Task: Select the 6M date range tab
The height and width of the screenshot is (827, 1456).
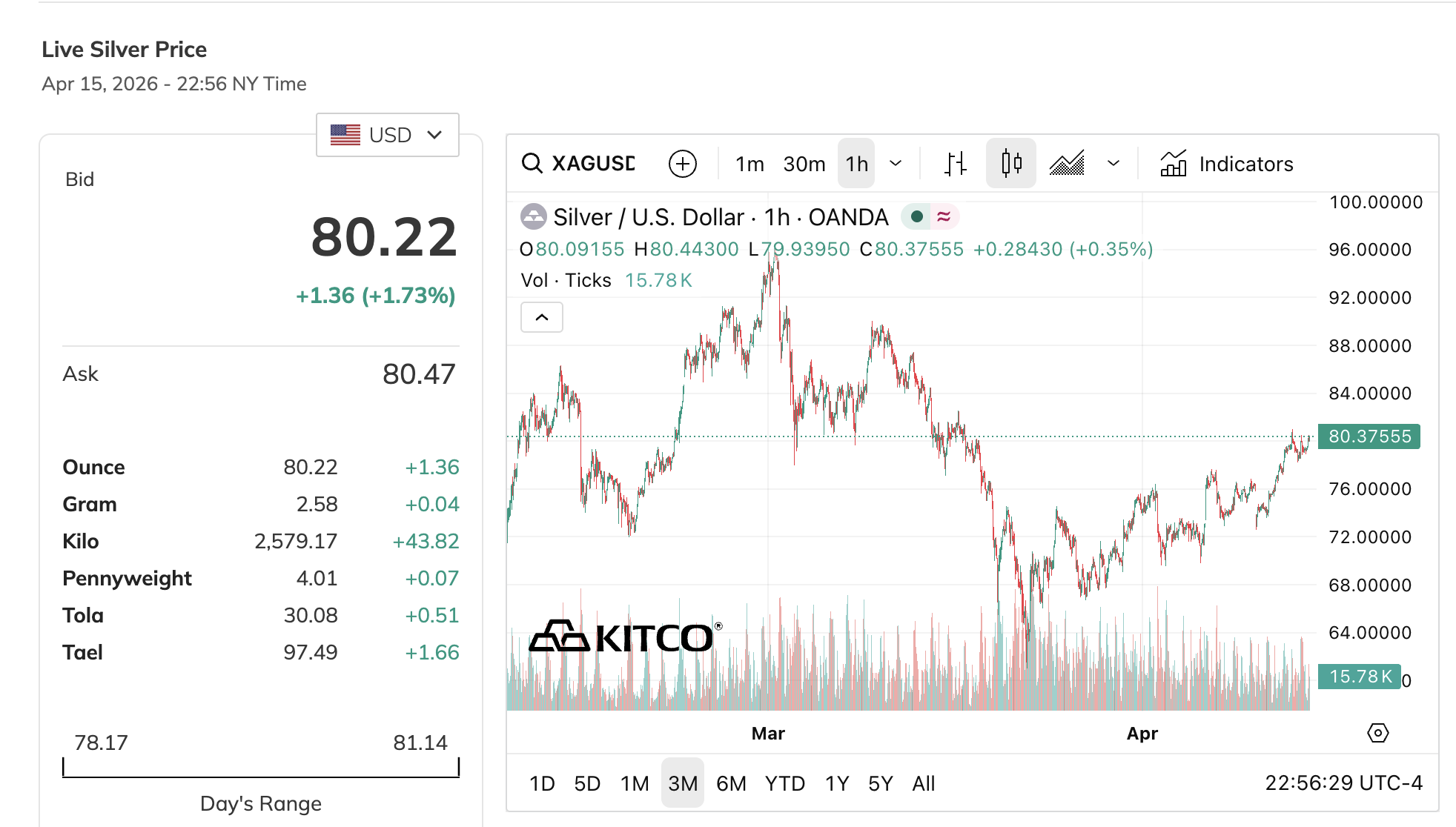Action: (x=731, y=783)
